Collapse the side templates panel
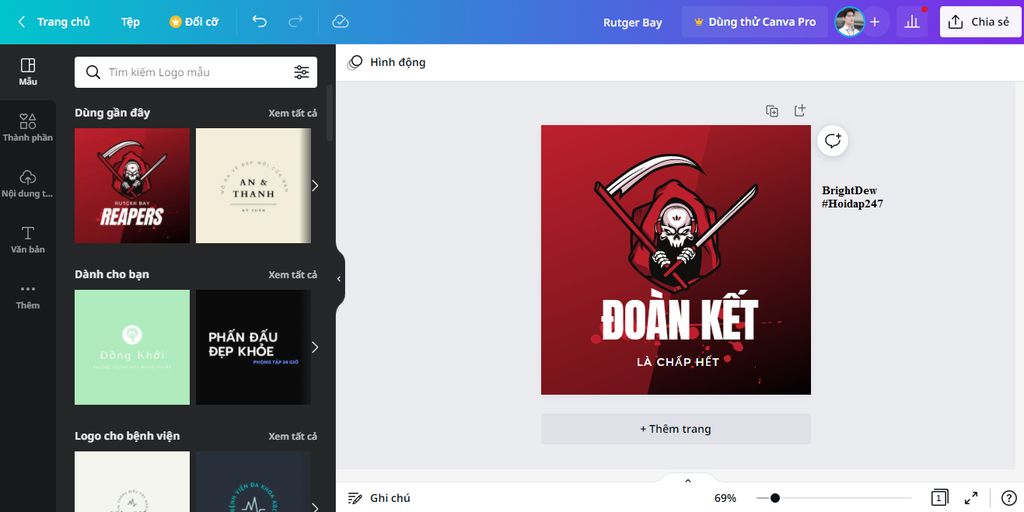This screenshot has width=1024, height=512. coord(339,279)
